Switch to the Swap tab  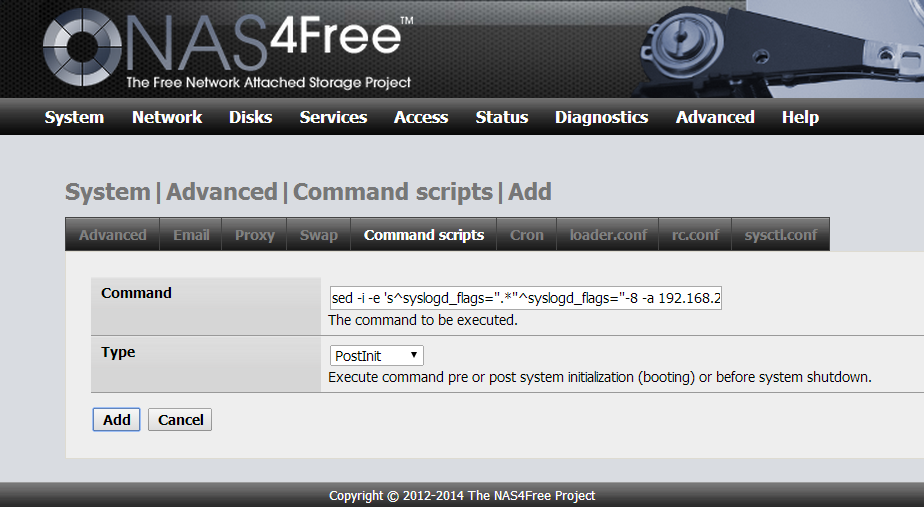(x=319, y=235)
